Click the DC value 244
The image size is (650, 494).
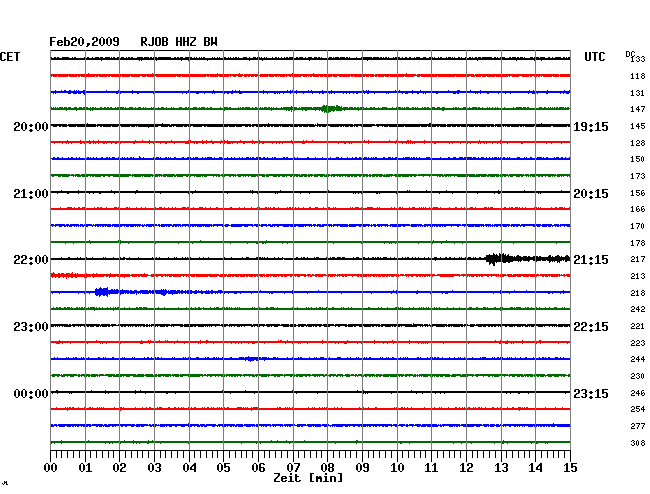coord(638,359)
